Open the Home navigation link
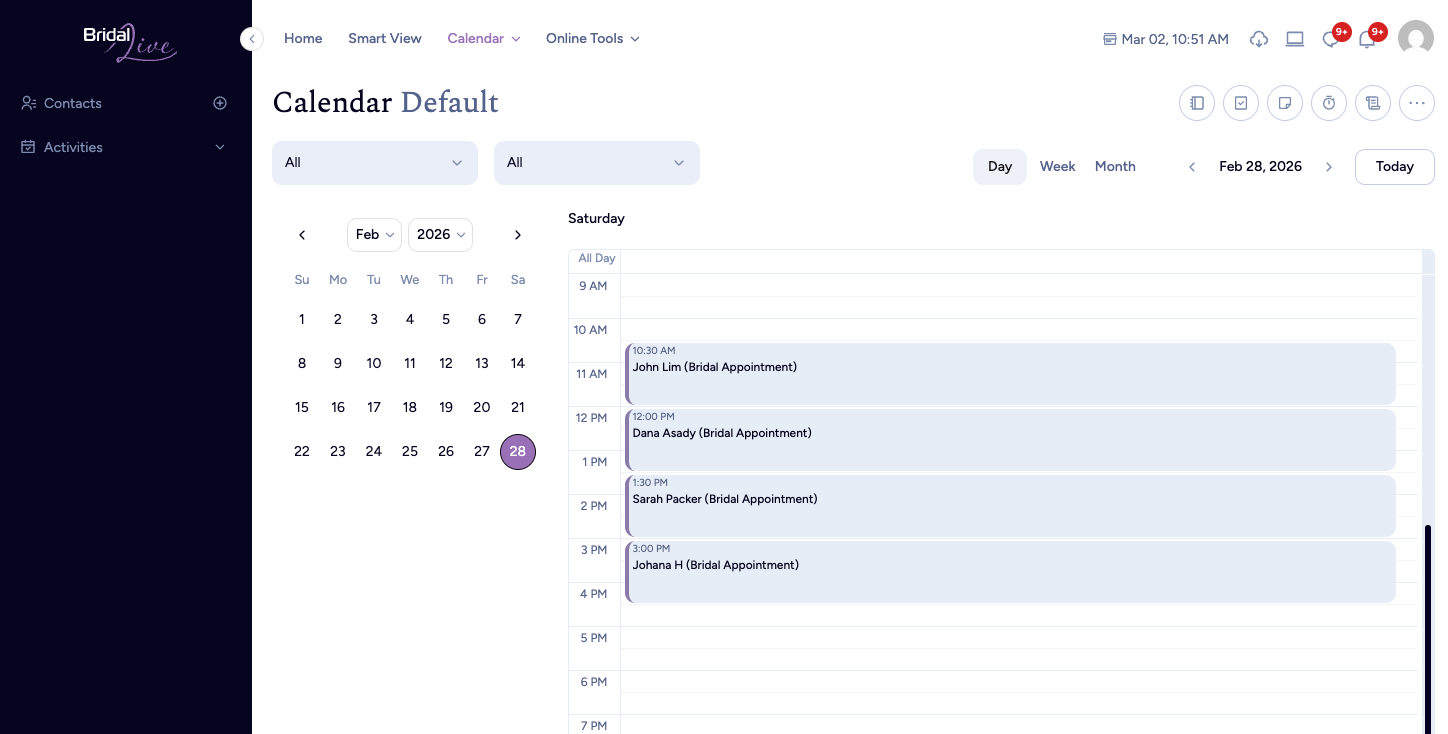 303,38
